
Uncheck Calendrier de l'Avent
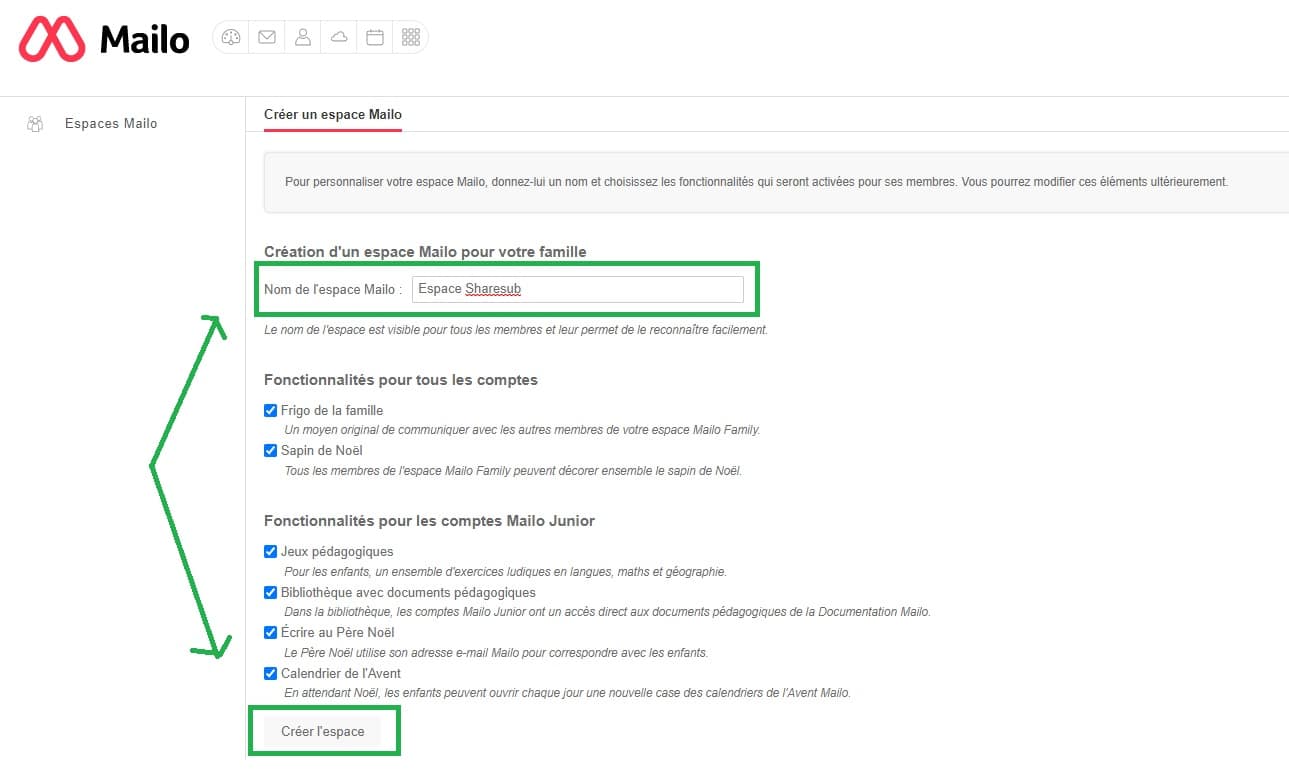click(x=270, y=673)
